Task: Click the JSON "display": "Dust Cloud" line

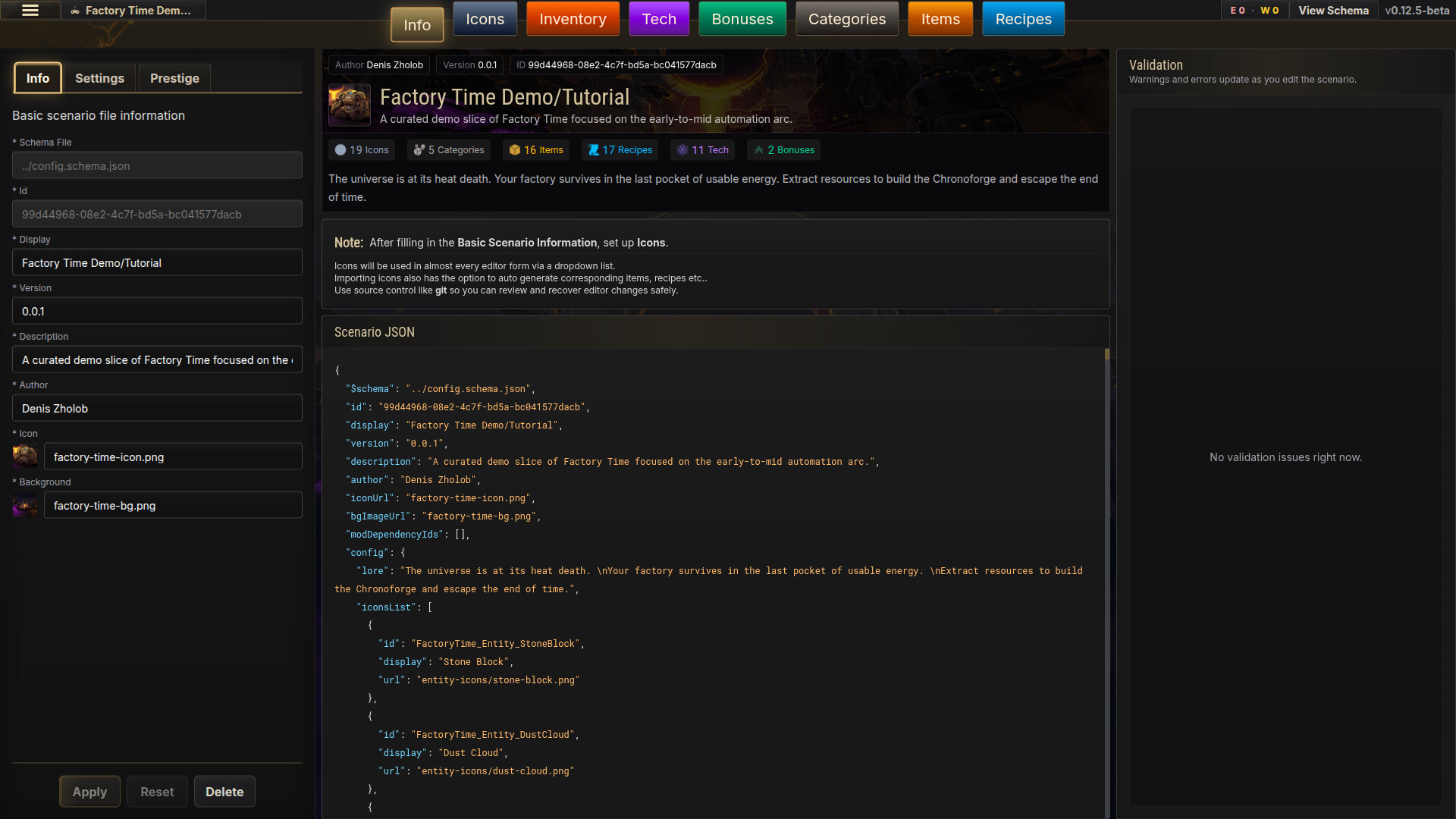Action: point(444,753)
